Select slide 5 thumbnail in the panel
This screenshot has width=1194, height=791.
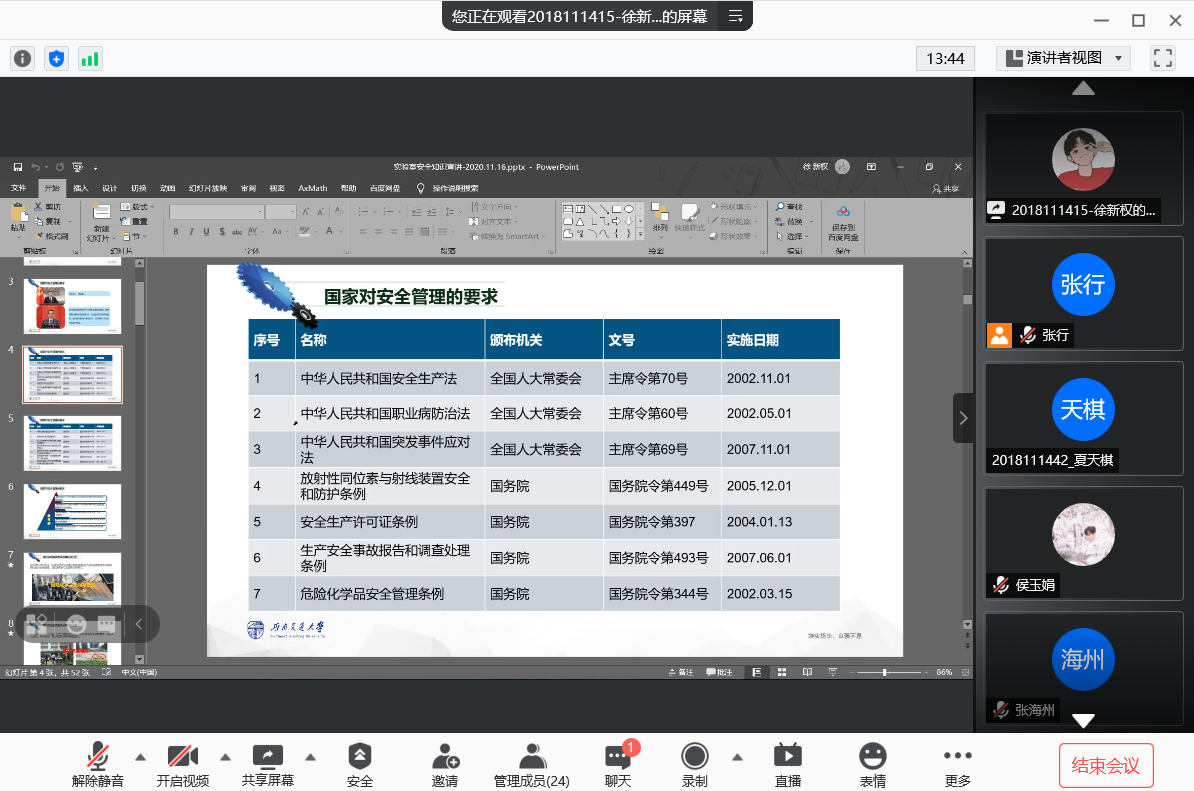(72, 443)
